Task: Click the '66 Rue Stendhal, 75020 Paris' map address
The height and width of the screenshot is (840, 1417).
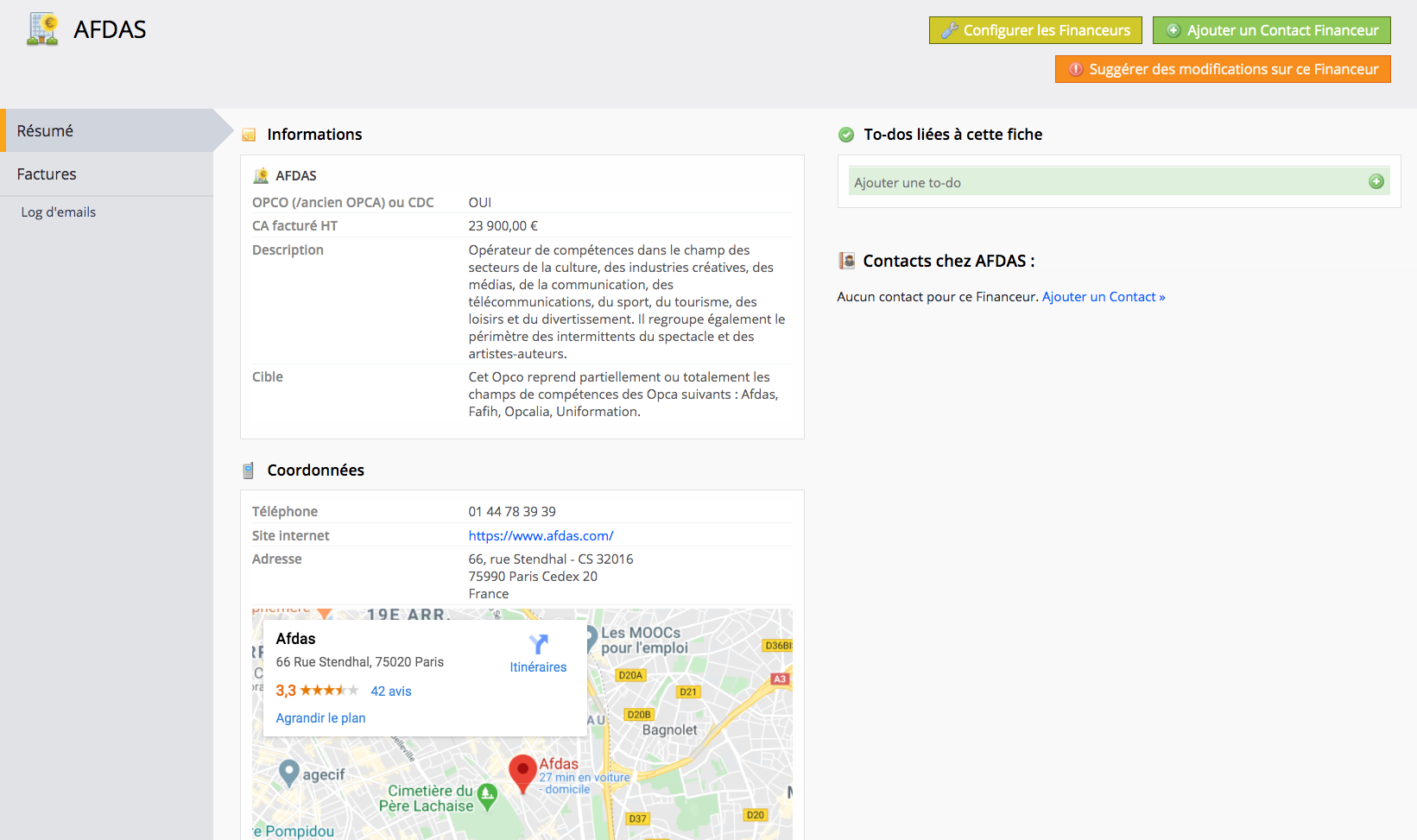Action: tap(360, 662)
